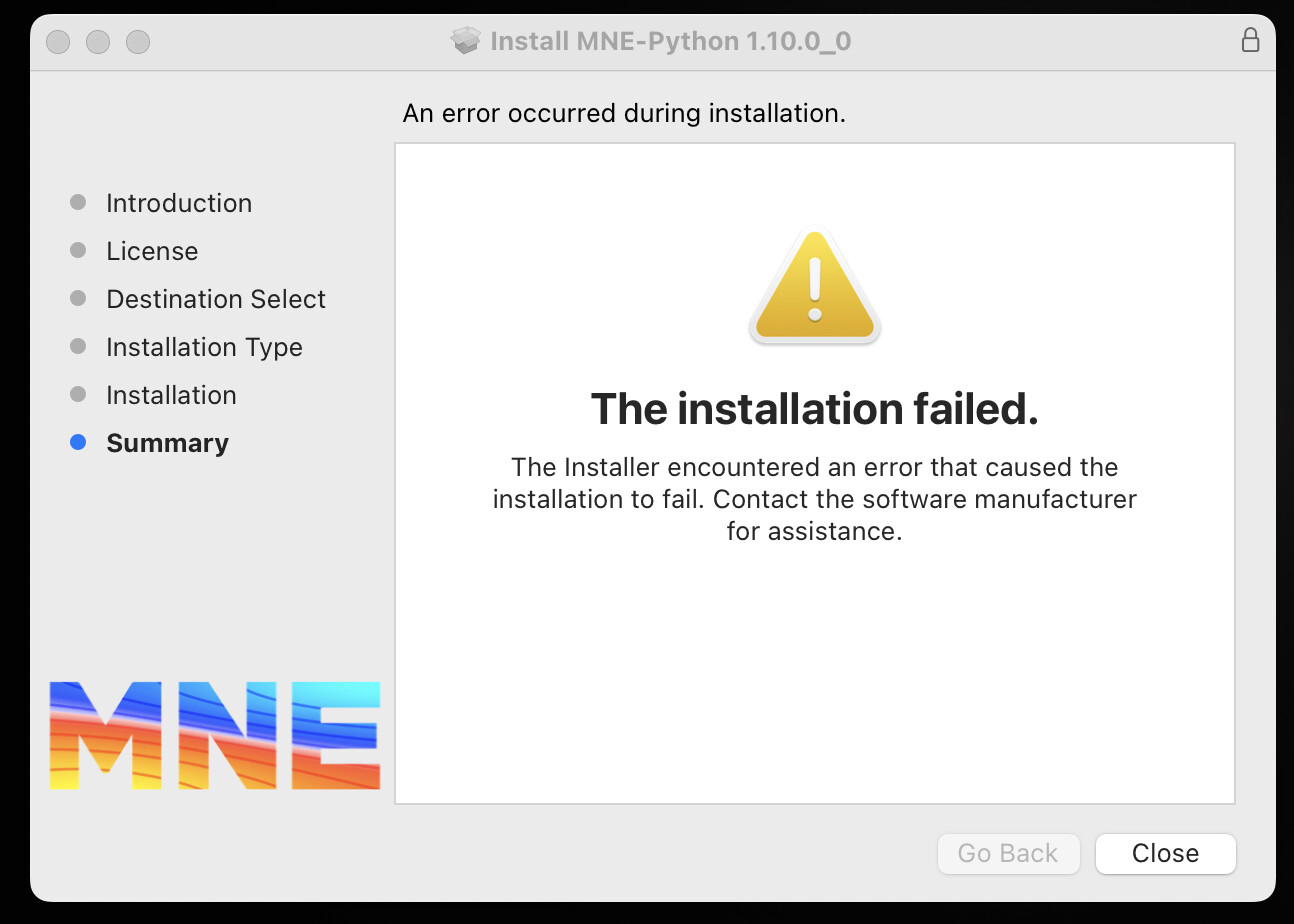Open the Destination Select step
The image size is (1294, 924).
click(216, 299)
